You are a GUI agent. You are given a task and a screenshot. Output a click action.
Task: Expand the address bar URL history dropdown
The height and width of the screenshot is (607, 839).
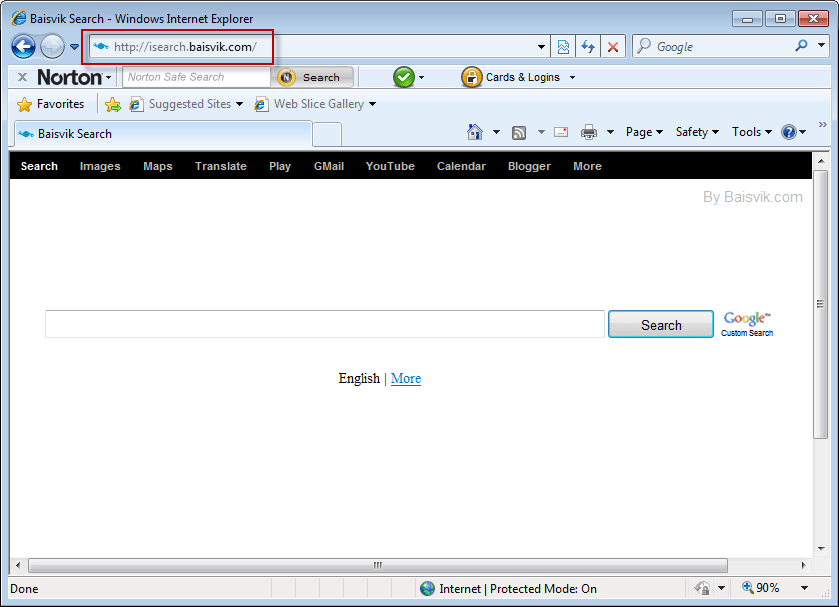point(541,47)
